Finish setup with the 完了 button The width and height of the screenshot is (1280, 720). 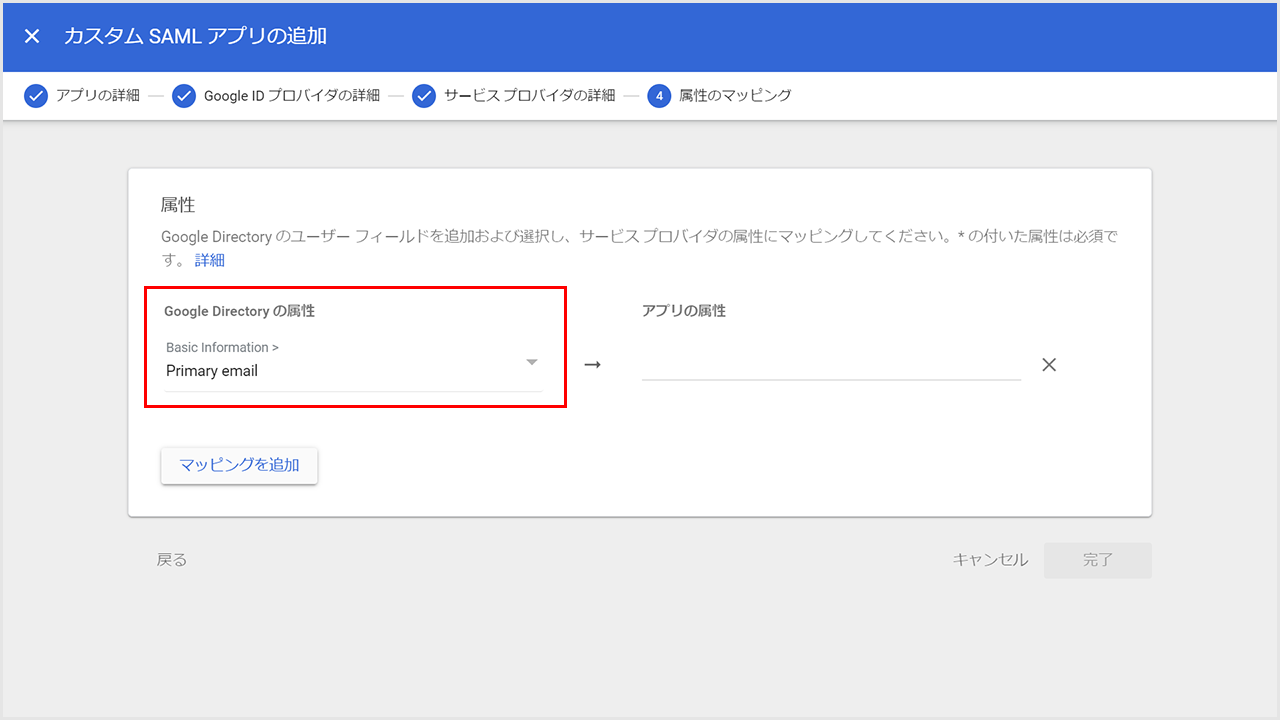(1097, 560)
